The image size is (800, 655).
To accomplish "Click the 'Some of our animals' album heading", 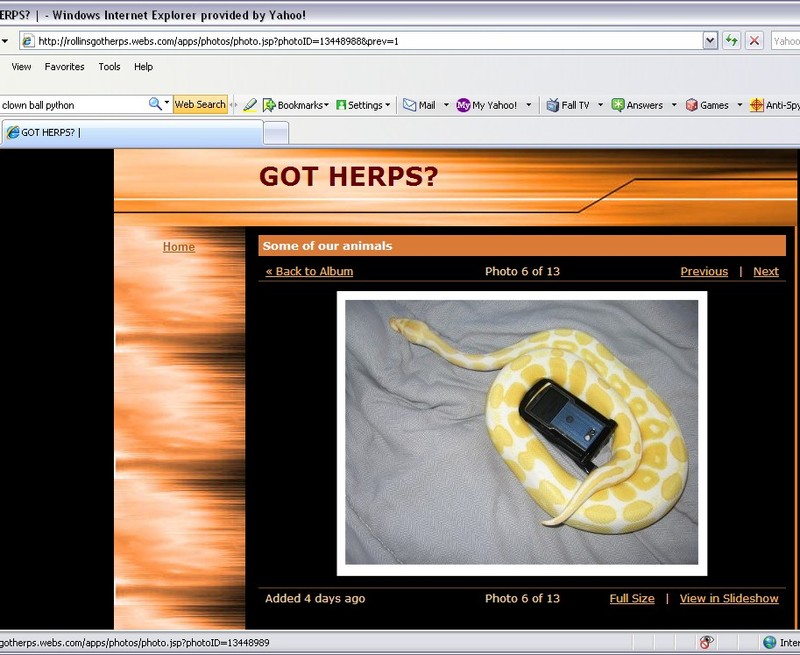I will point(328,246).
